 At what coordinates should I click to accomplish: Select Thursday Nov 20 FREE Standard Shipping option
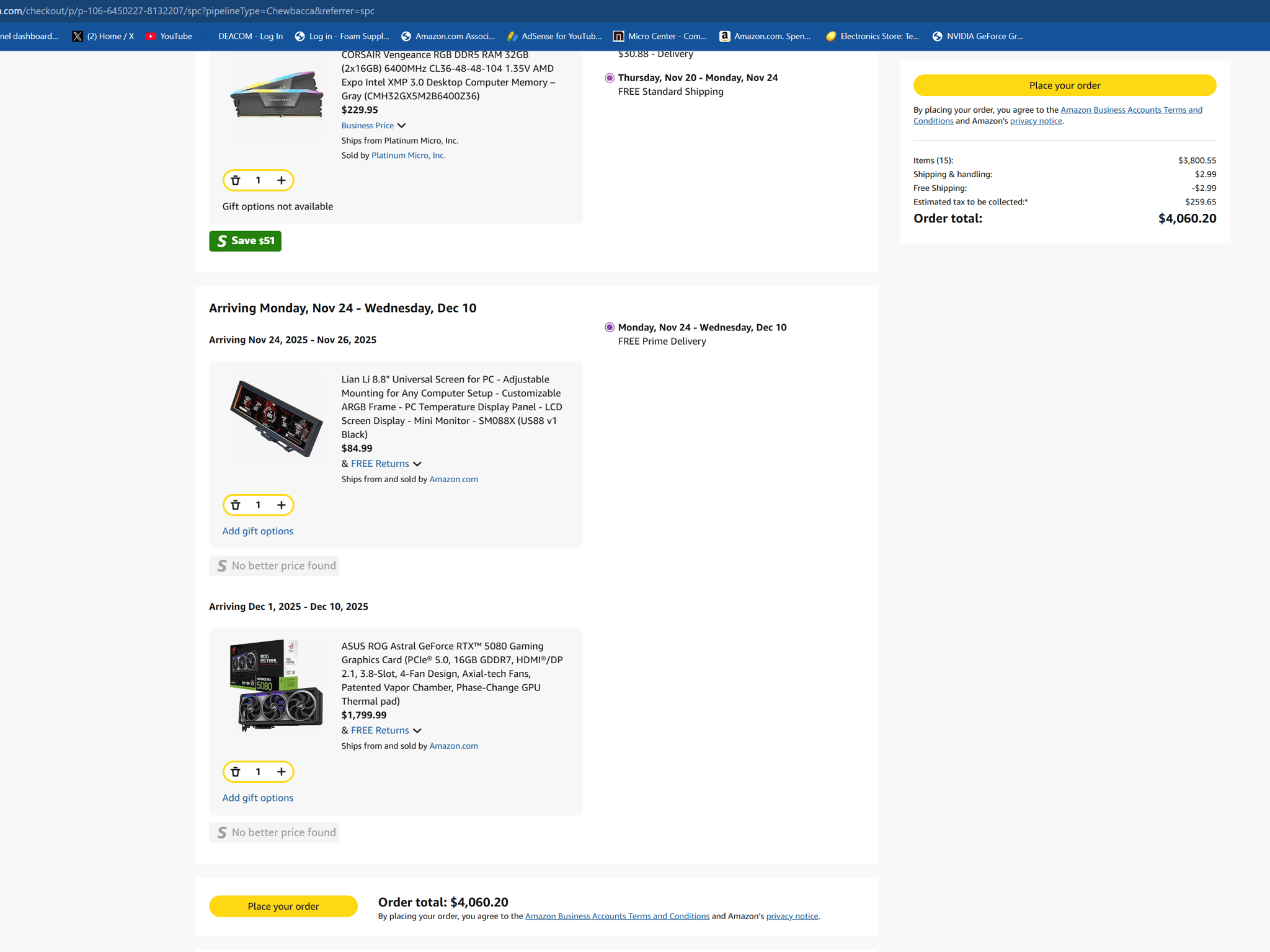(x=610, y=78)
